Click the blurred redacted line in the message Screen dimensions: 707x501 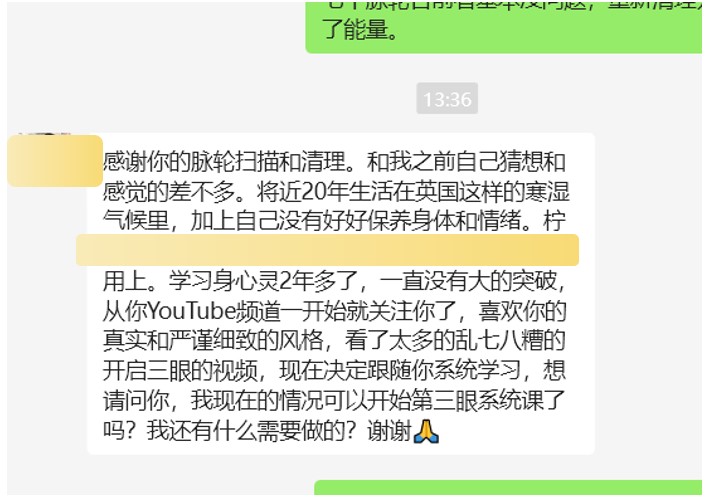pos(327,250)
